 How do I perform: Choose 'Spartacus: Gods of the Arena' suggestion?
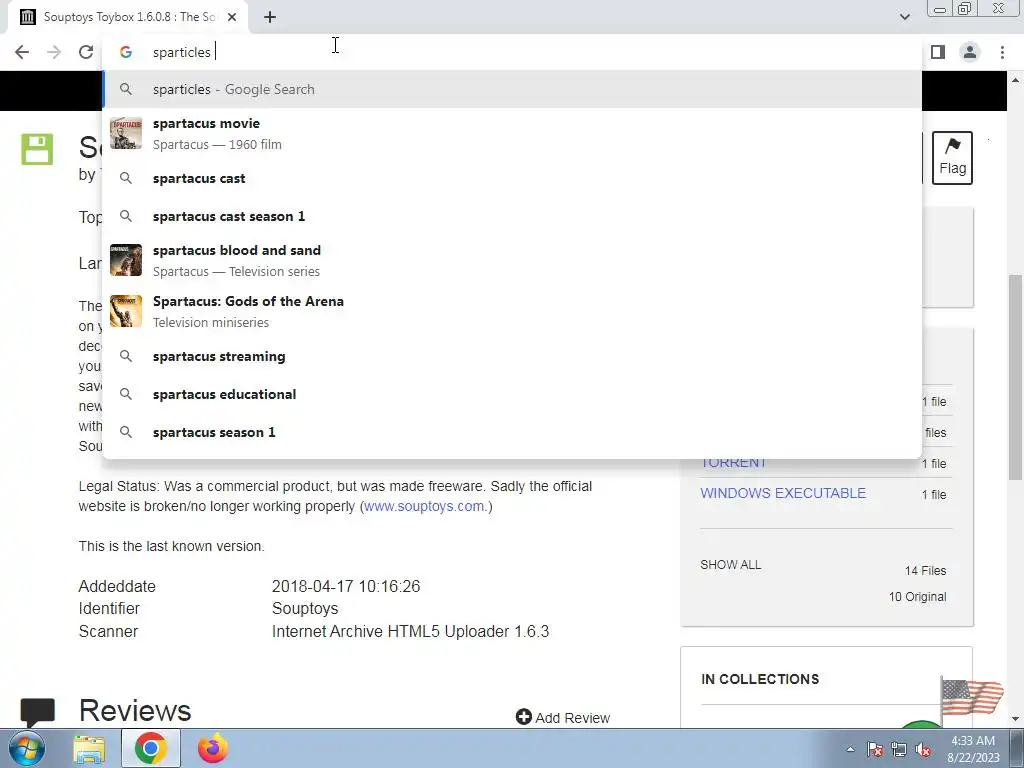point(512,311)
